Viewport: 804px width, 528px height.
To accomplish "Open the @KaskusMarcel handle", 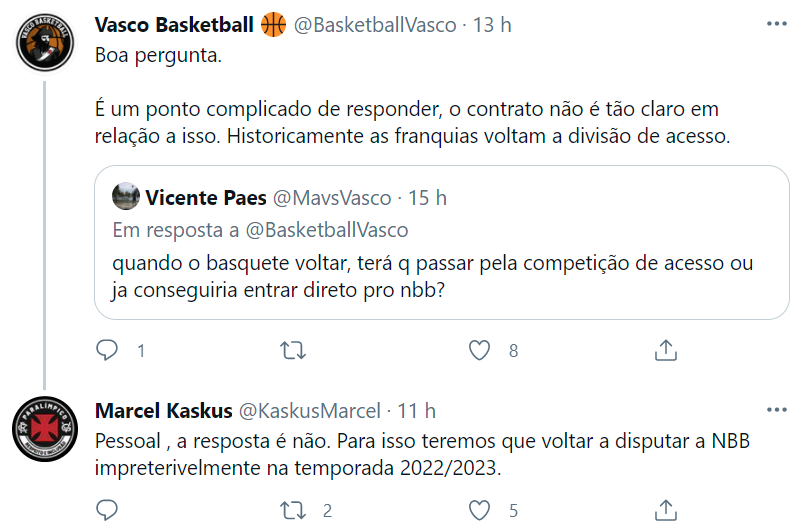I will click(310, 411).
